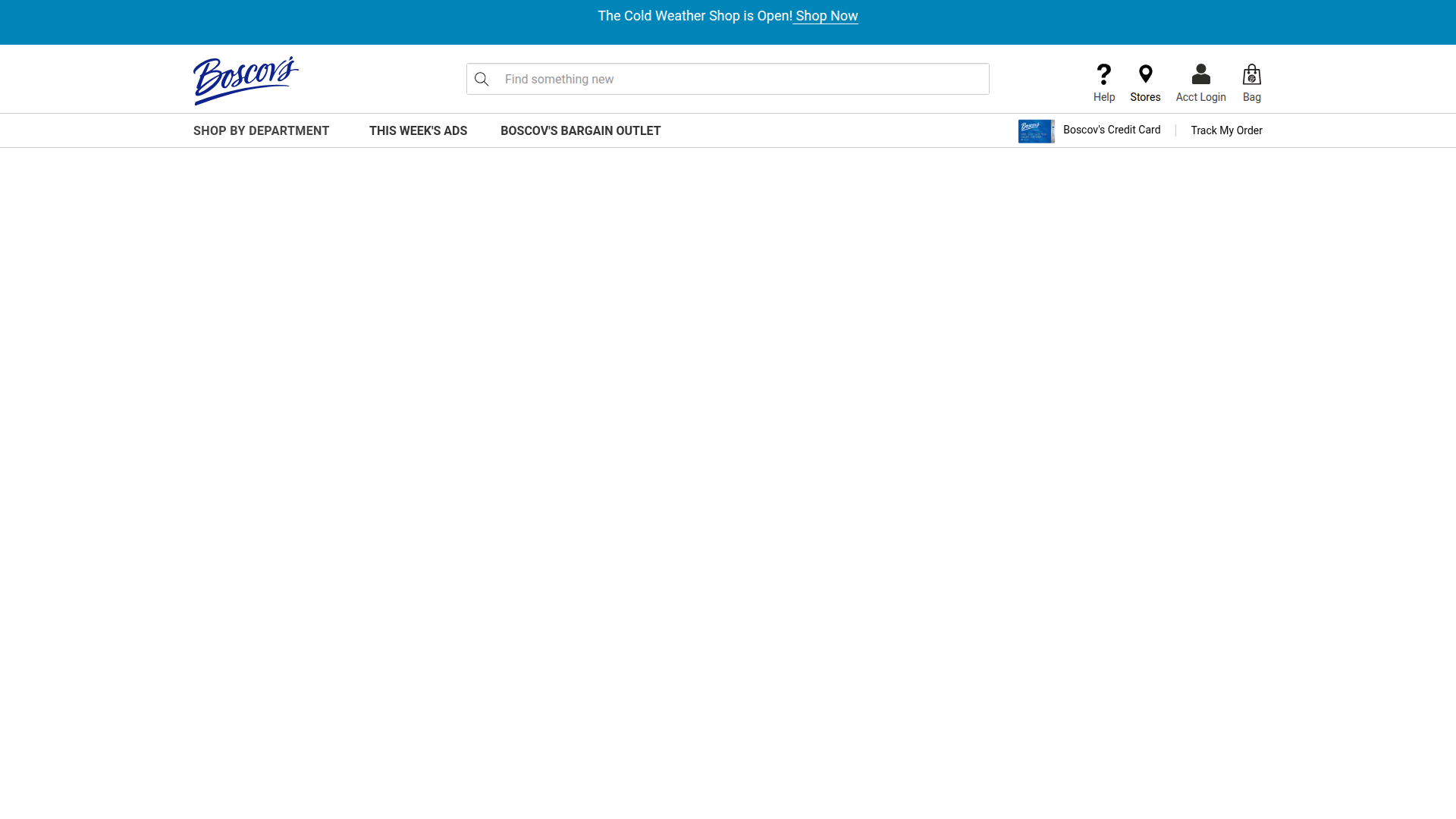Click the Help question mark icon
The width and height of the screenshot is (1456, 819).
pos(1104,74)
